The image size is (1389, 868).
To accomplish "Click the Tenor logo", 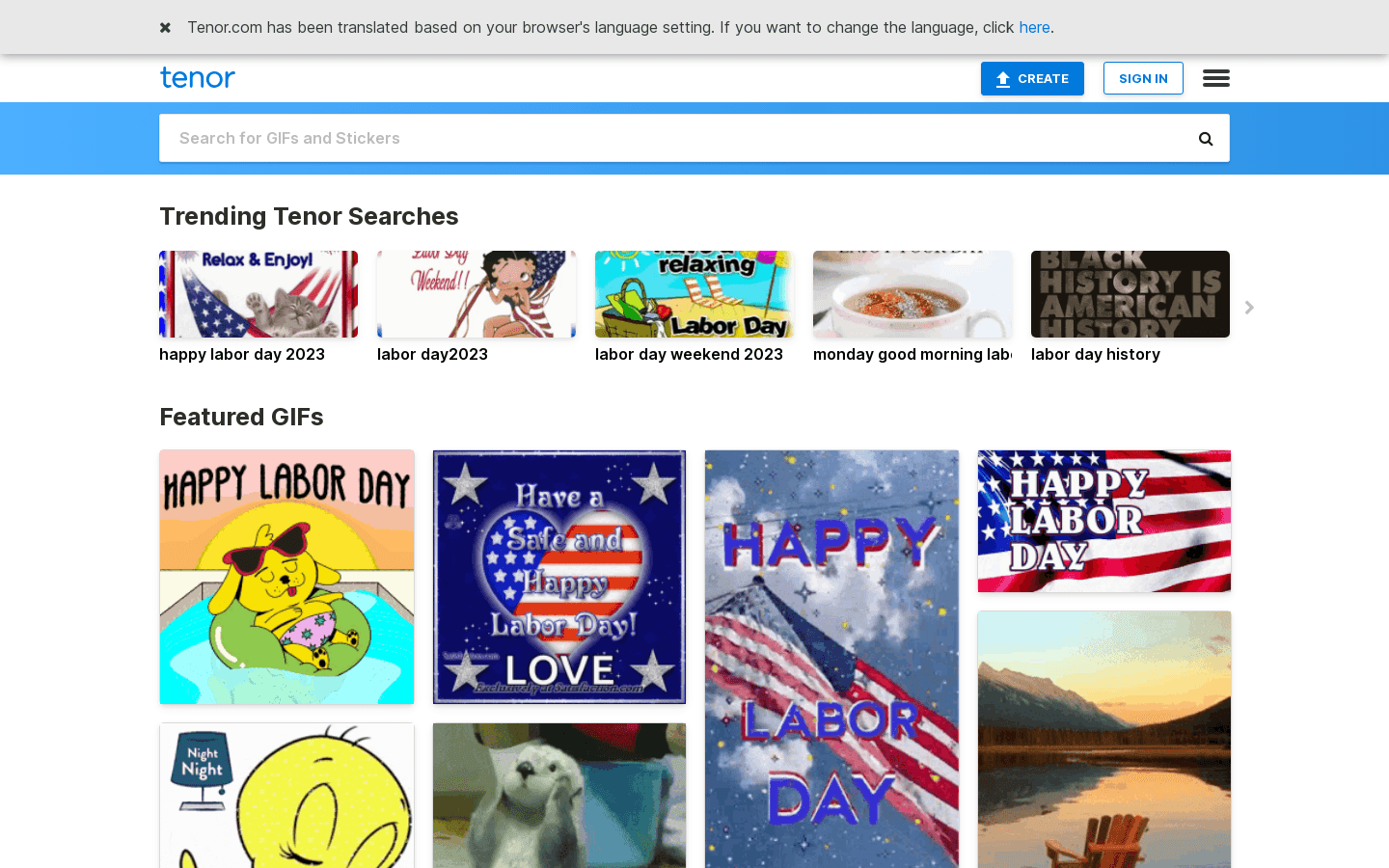I will click(198, 78).
